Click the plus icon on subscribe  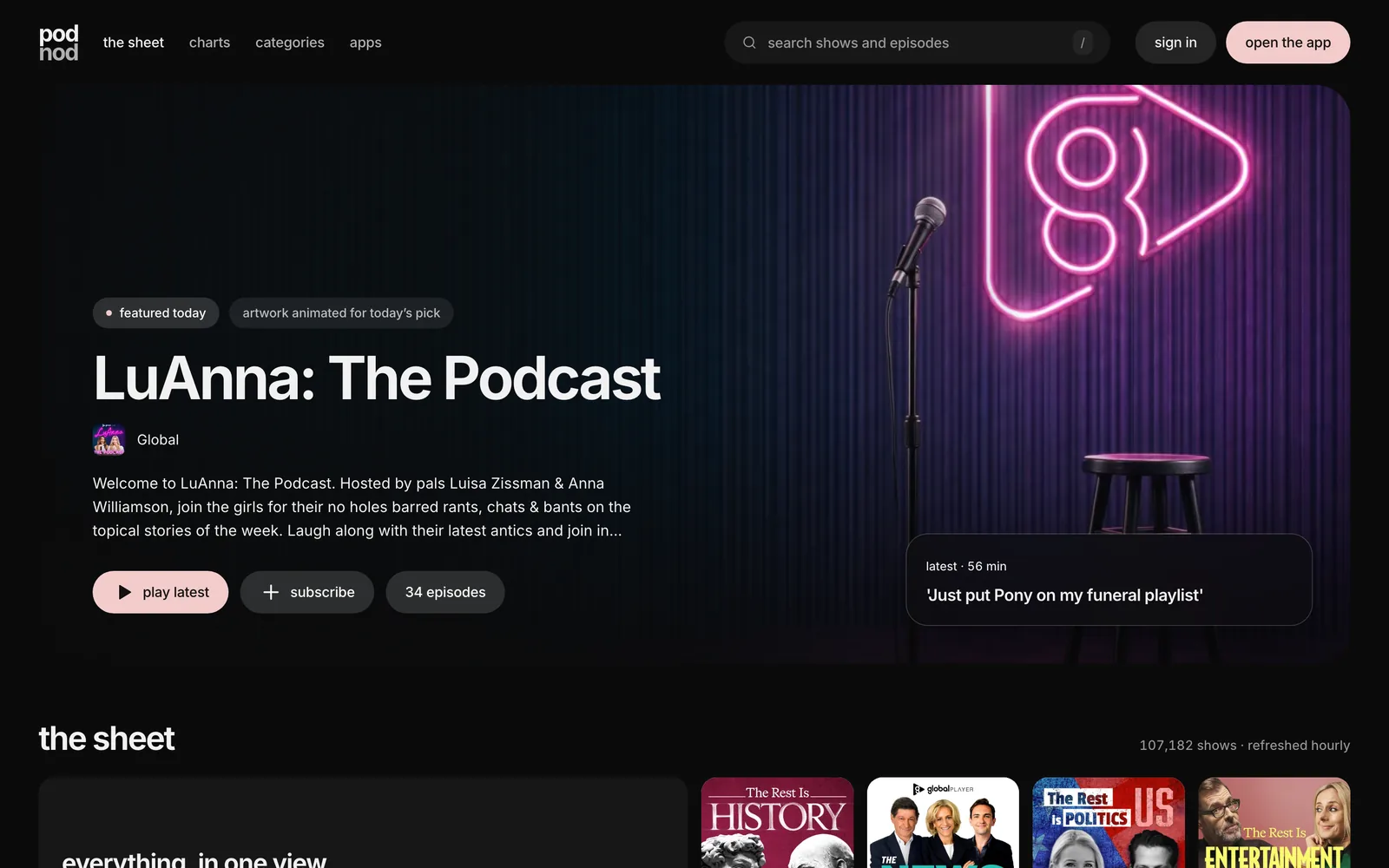tap(271, 592)
